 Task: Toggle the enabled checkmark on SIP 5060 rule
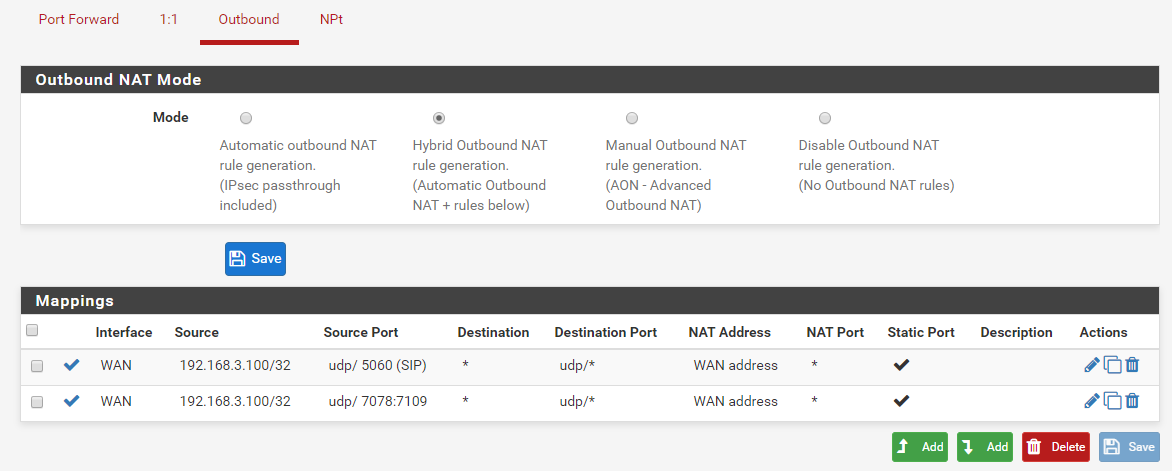(71, 365)
